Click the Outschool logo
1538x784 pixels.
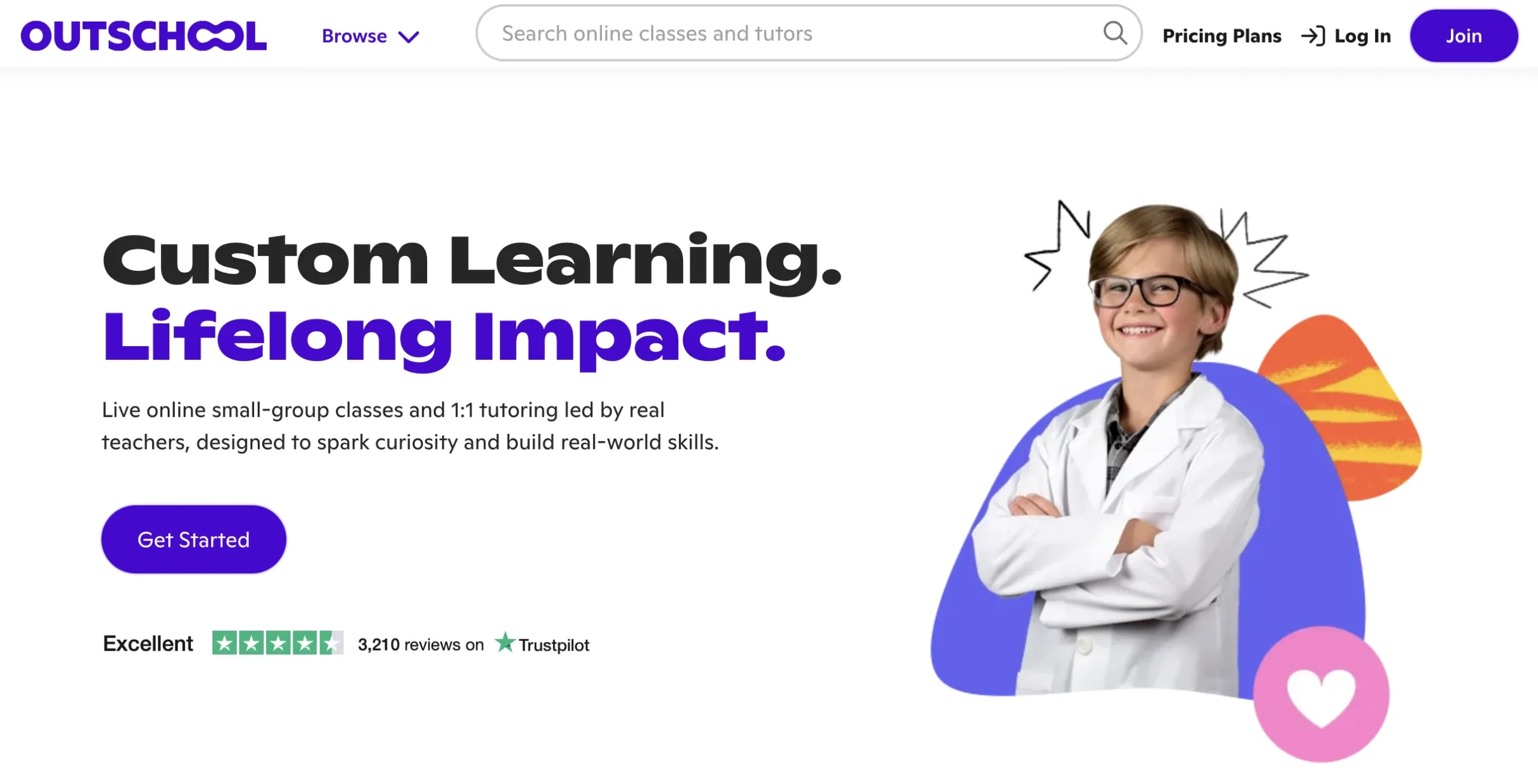coord(144,36)
